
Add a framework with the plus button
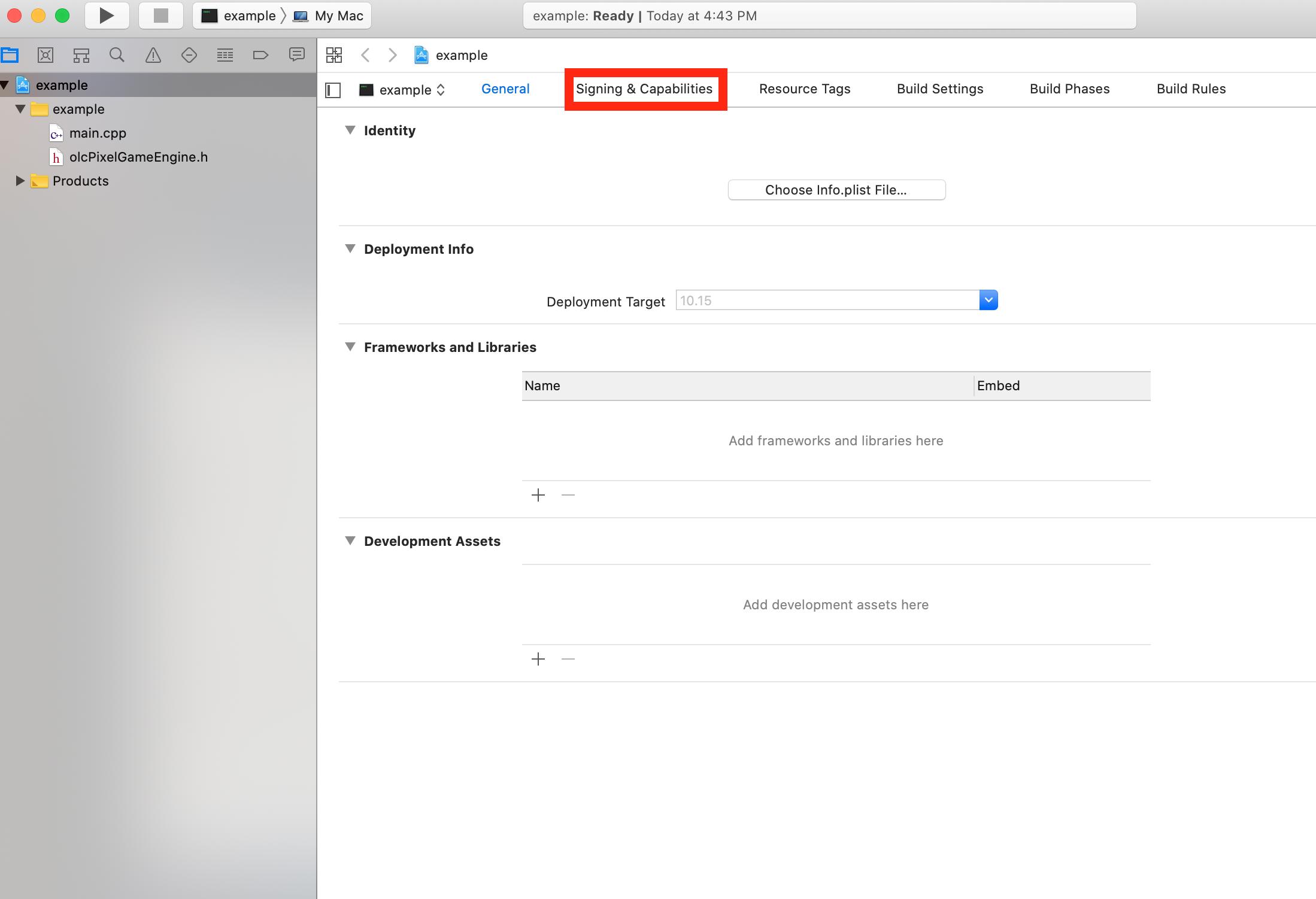[x=538, y=495]
